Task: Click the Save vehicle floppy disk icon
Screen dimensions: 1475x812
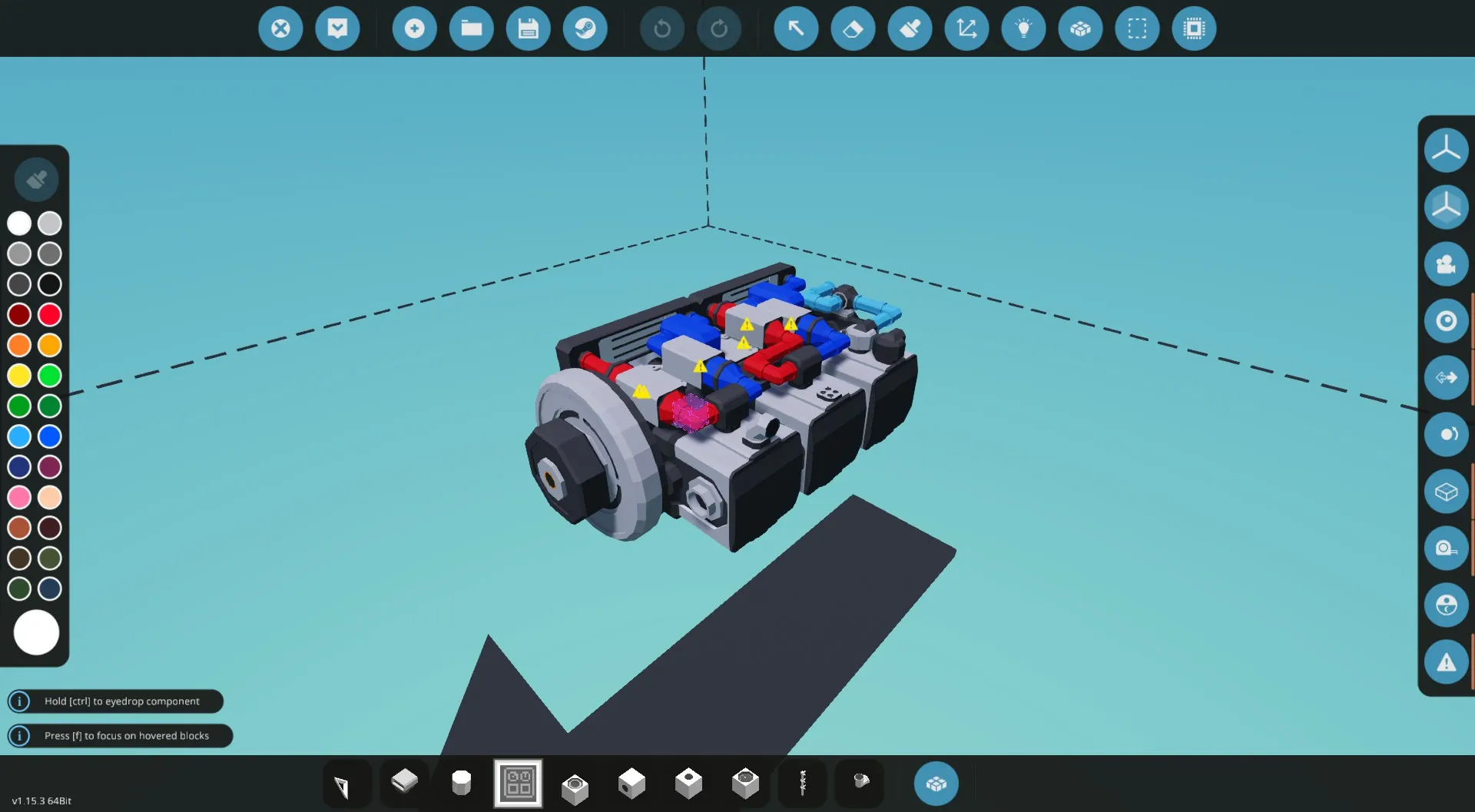Action: [528, 29]
